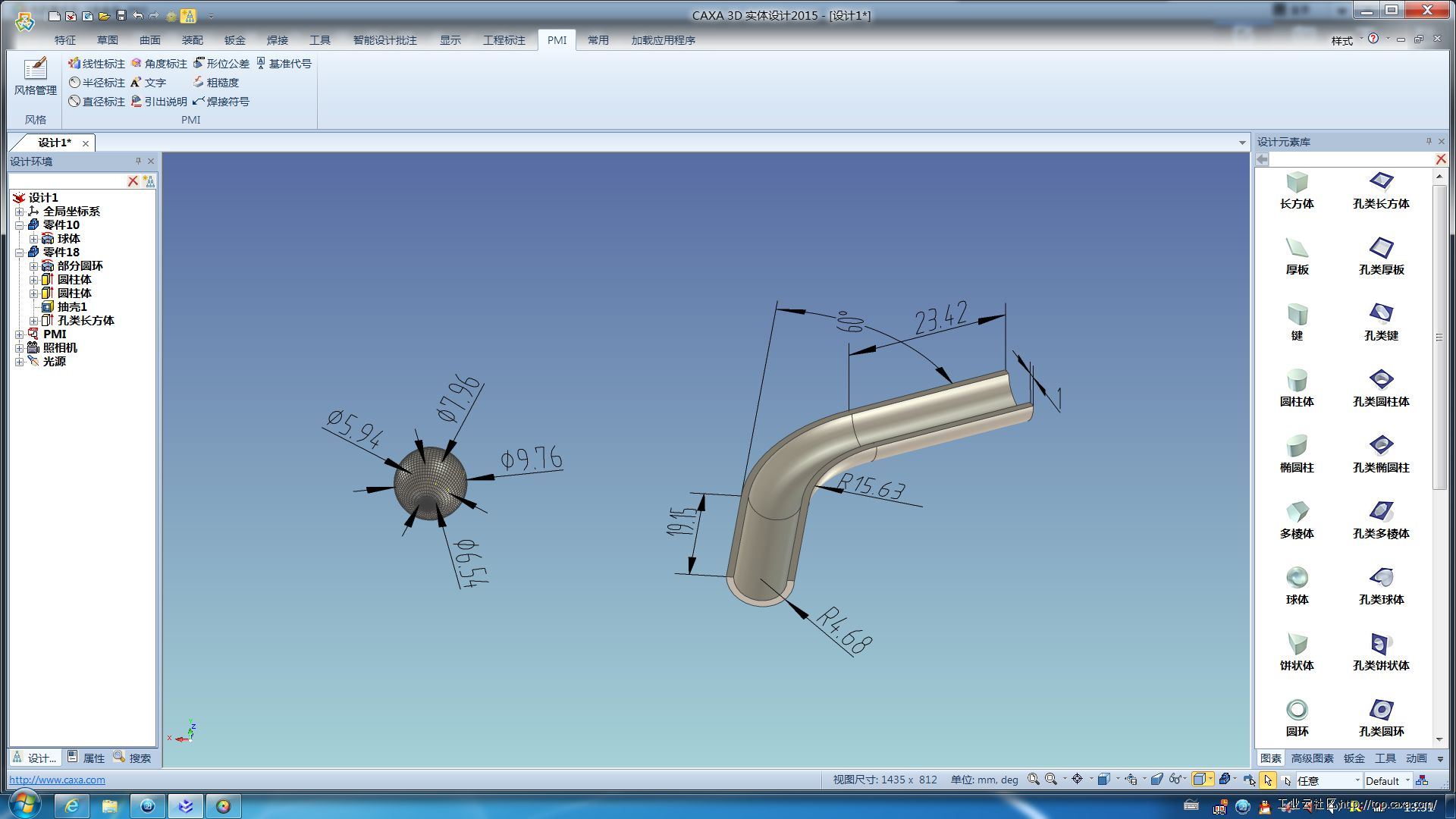Insert the 圆环 torus shape from library
Viewport: 1456px width, 819px height.
coord(1297,718)
